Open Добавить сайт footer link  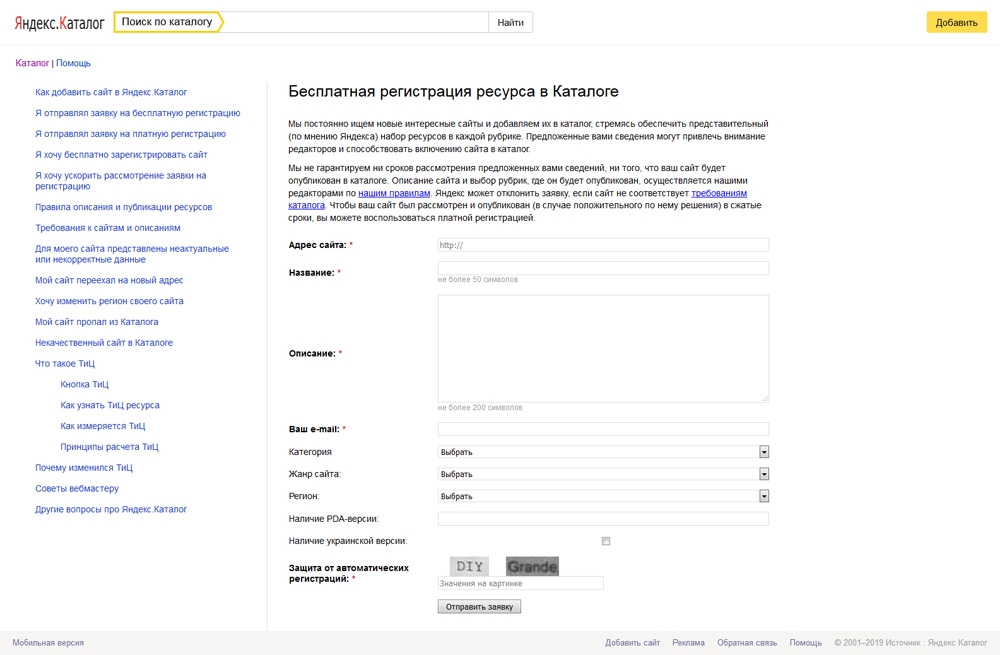click(x=632, y=643)
